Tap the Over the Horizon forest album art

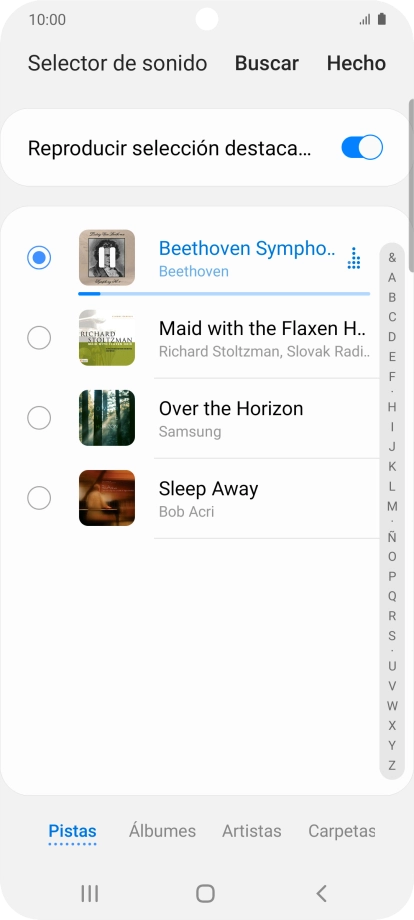107,418
